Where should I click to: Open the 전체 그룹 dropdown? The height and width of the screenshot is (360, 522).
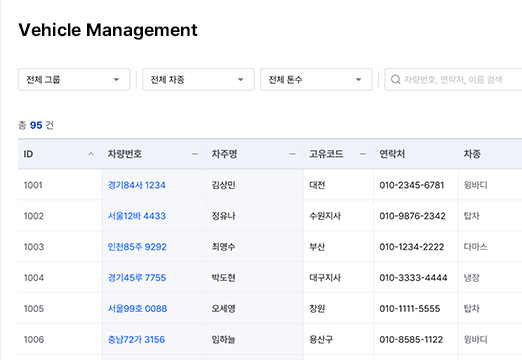(x=74, y=79)
